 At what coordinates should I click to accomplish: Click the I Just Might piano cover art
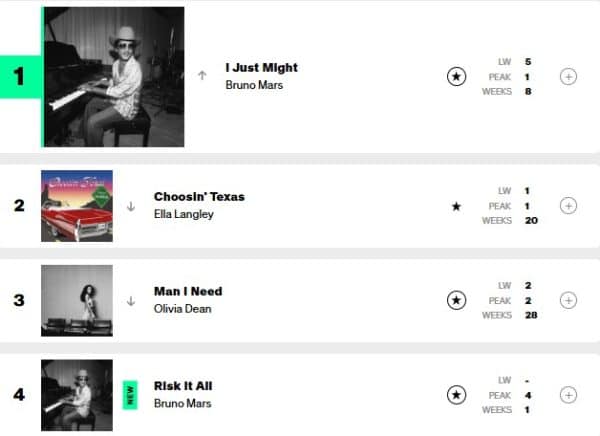[x=114, y=77]
